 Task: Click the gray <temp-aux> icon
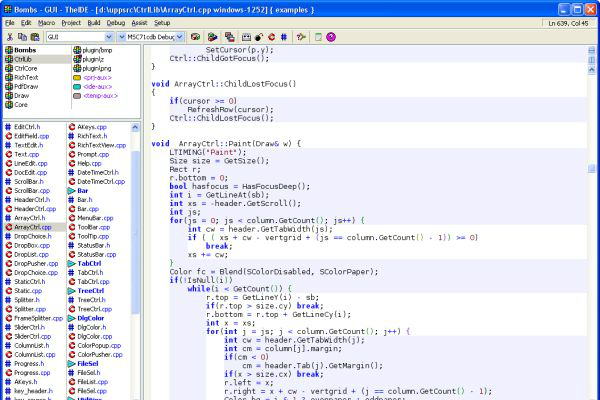click(77, 96)
